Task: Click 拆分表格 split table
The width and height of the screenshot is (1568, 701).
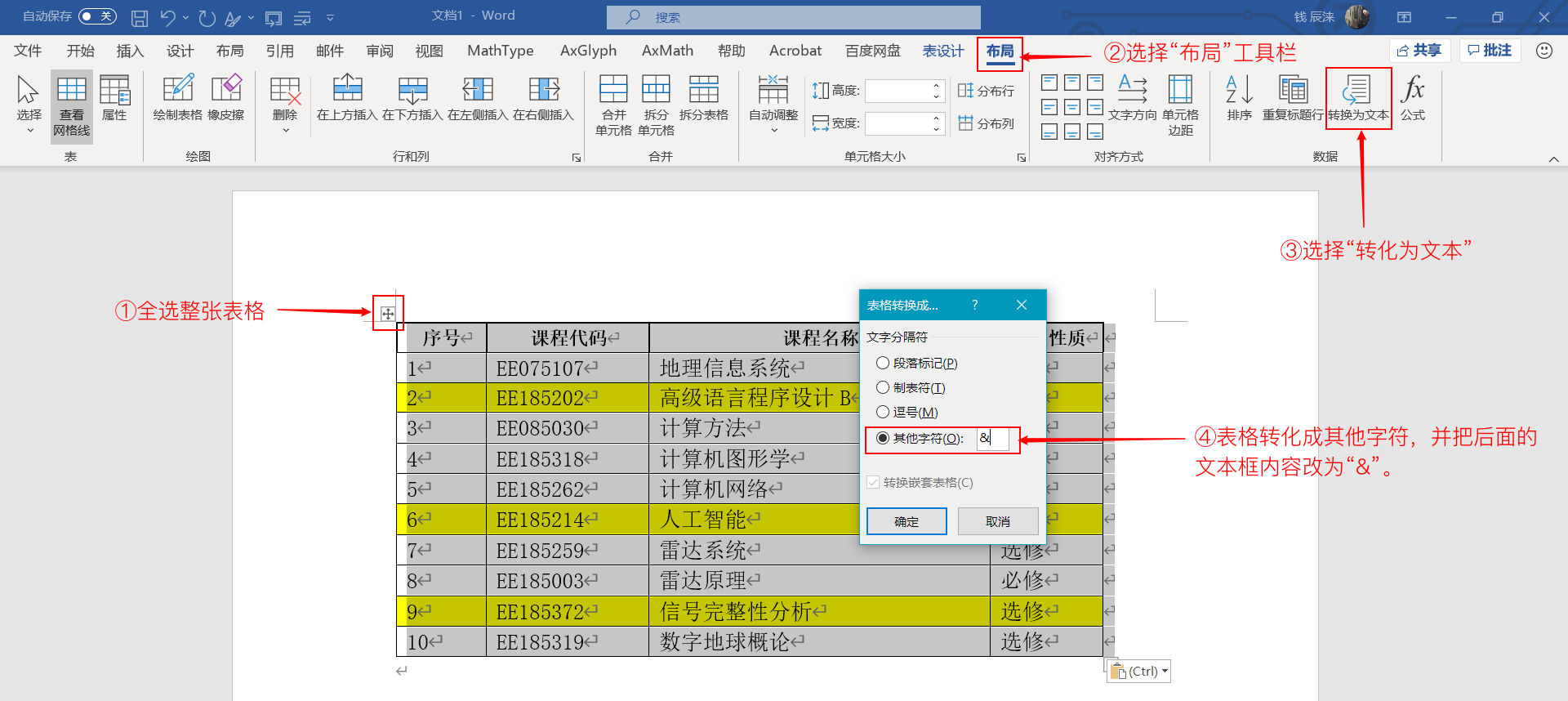Action: click(x=703, y=98)
